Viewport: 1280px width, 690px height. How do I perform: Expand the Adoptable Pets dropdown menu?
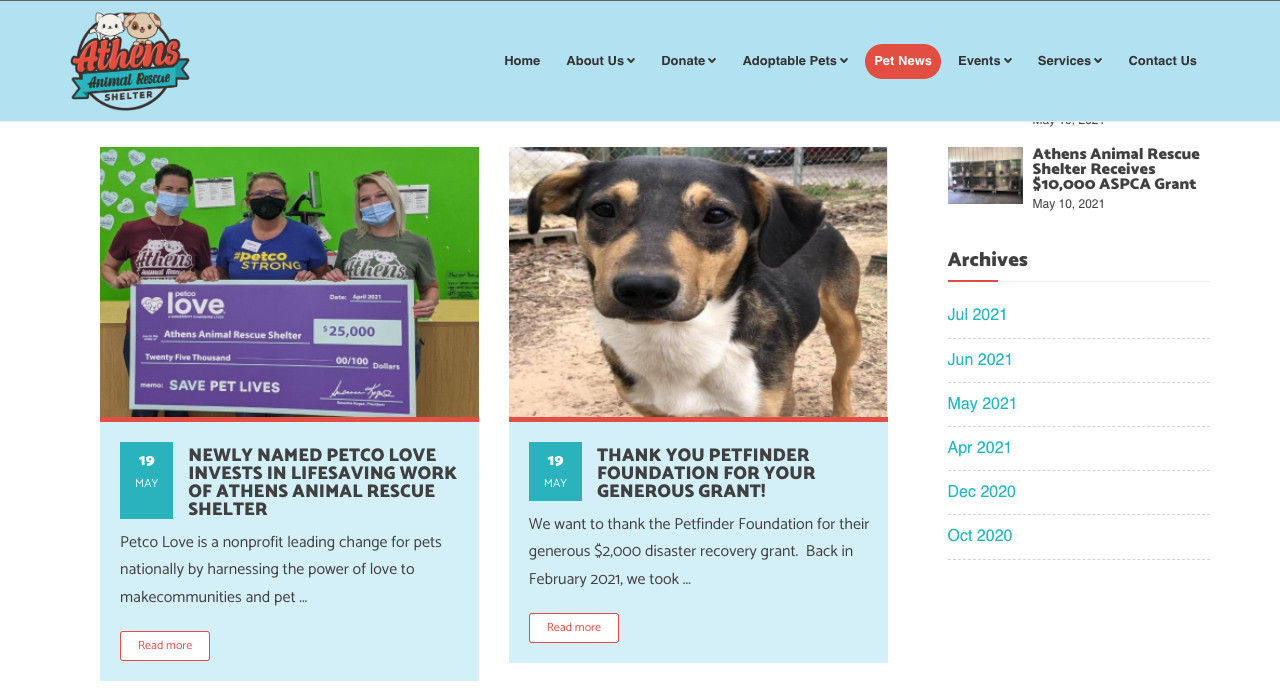[795, 61]
